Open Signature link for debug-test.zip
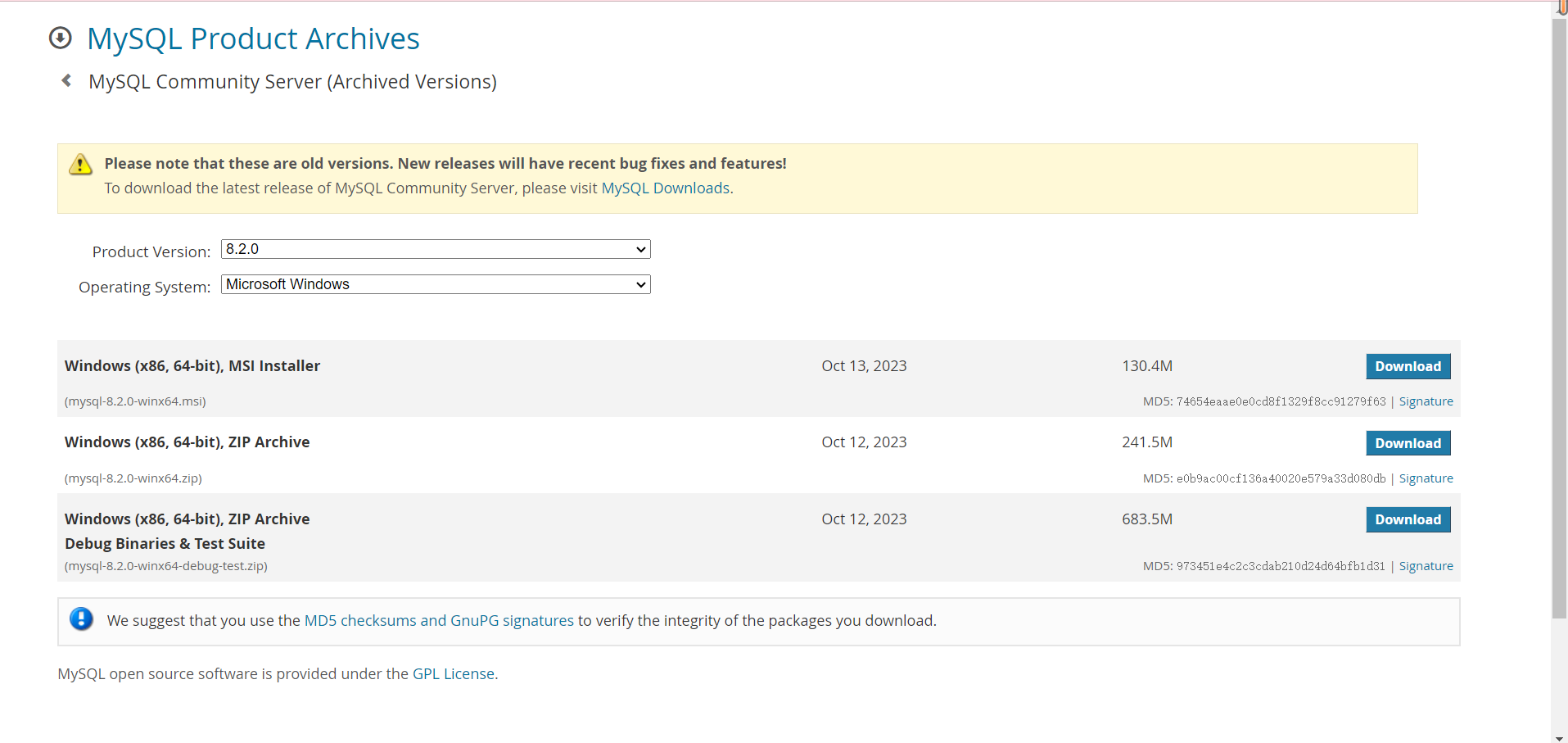This screenshot has width=1568, height=743. pyautogui.click(x=1426, y=566)
